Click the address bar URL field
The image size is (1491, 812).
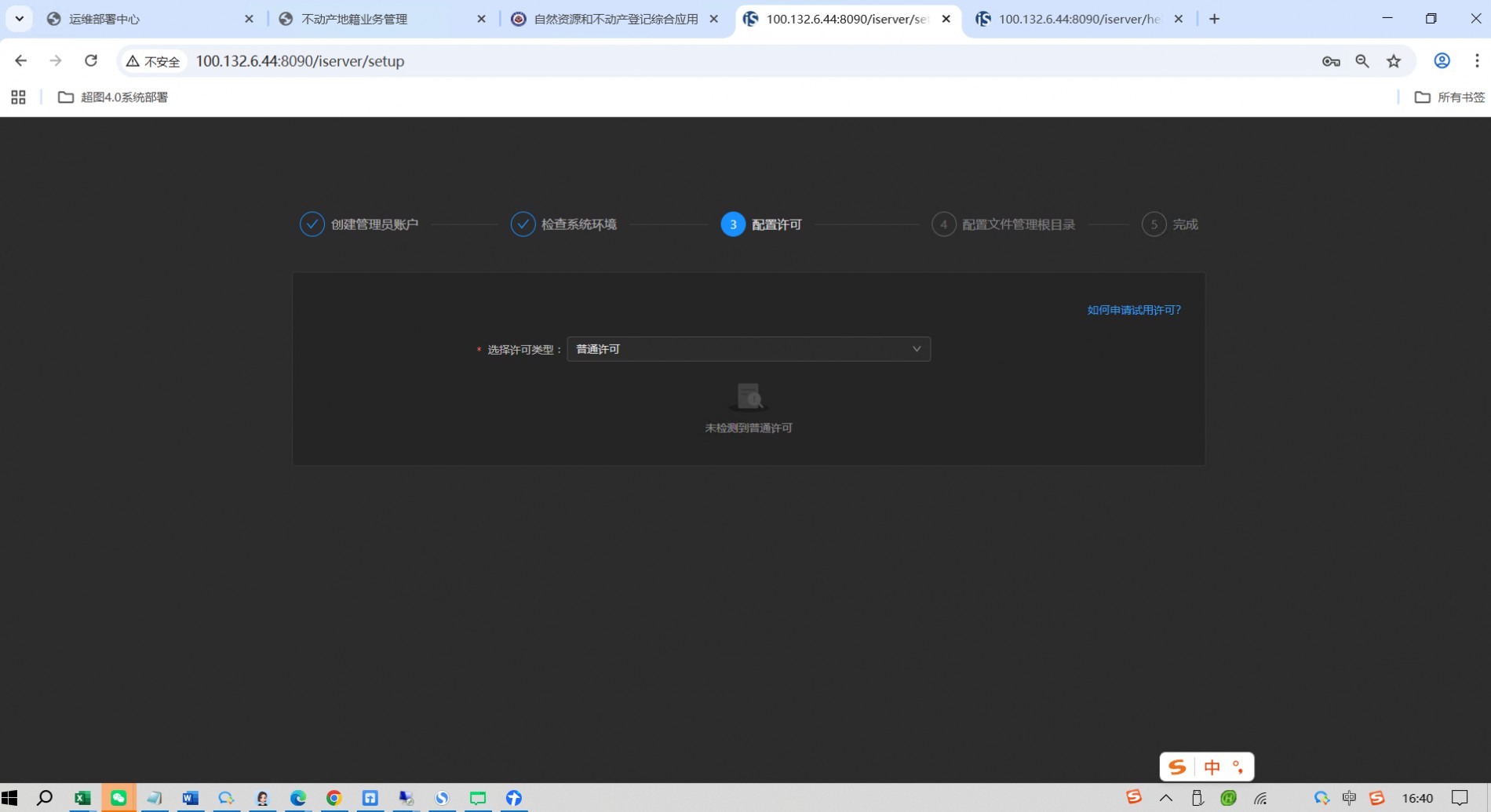706,61
